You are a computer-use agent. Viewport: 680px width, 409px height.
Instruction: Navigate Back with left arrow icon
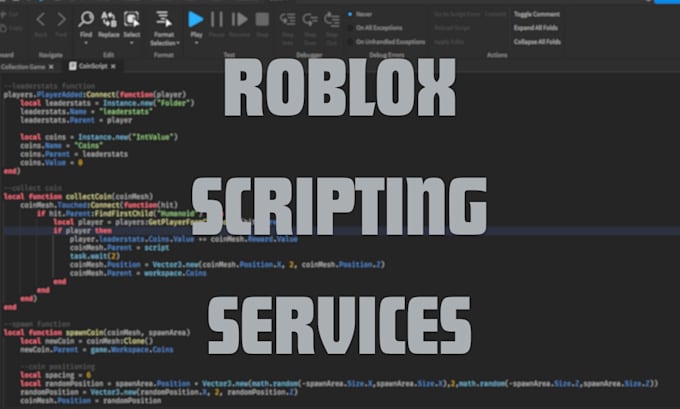coord(41,19)
